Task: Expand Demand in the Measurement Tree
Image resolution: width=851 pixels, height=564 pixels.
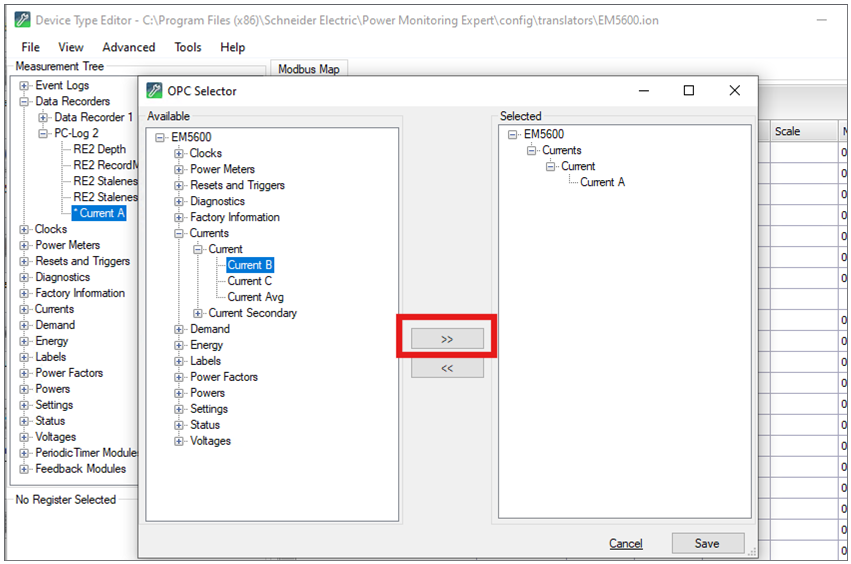Action: tap(24, 326)
